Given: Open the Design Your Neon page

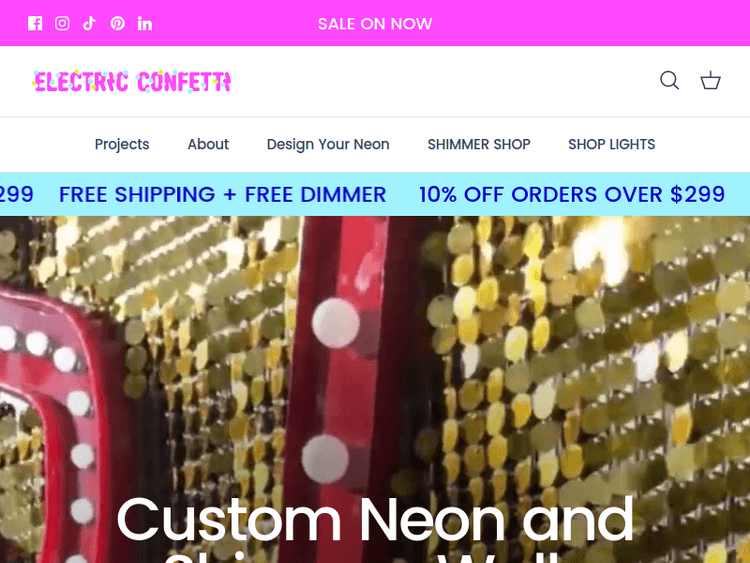Looking at the screenshot, I should [328, 144].
